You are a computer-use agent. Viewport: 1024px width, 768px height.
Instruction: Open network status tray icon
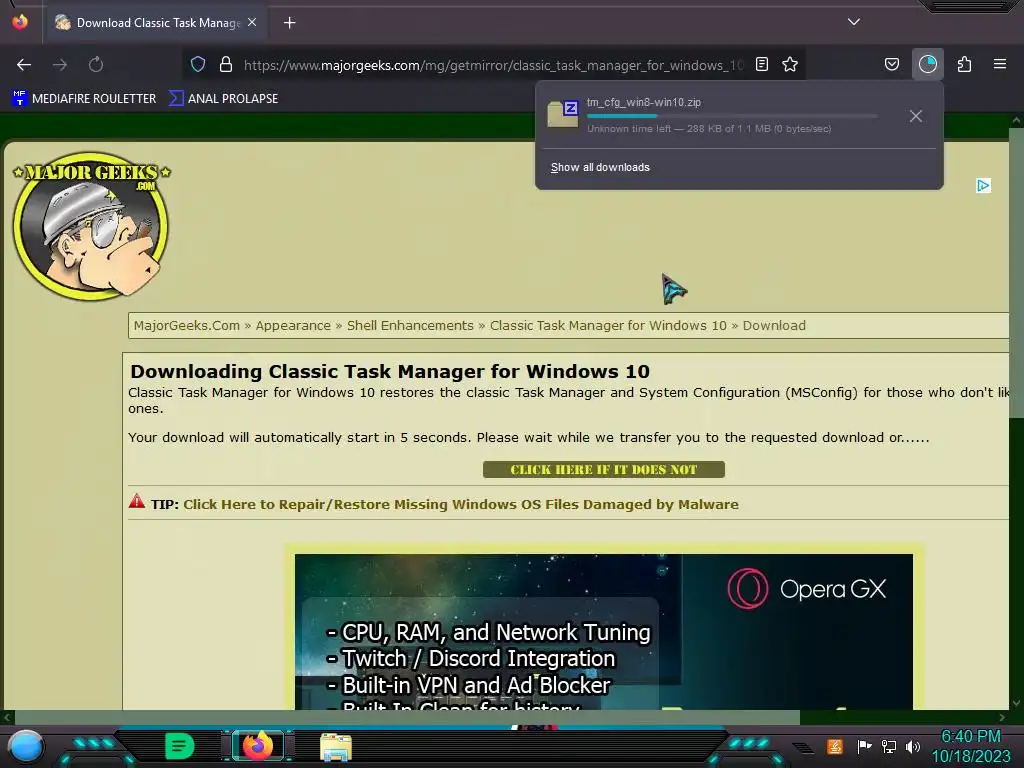(x=889, y=746)
